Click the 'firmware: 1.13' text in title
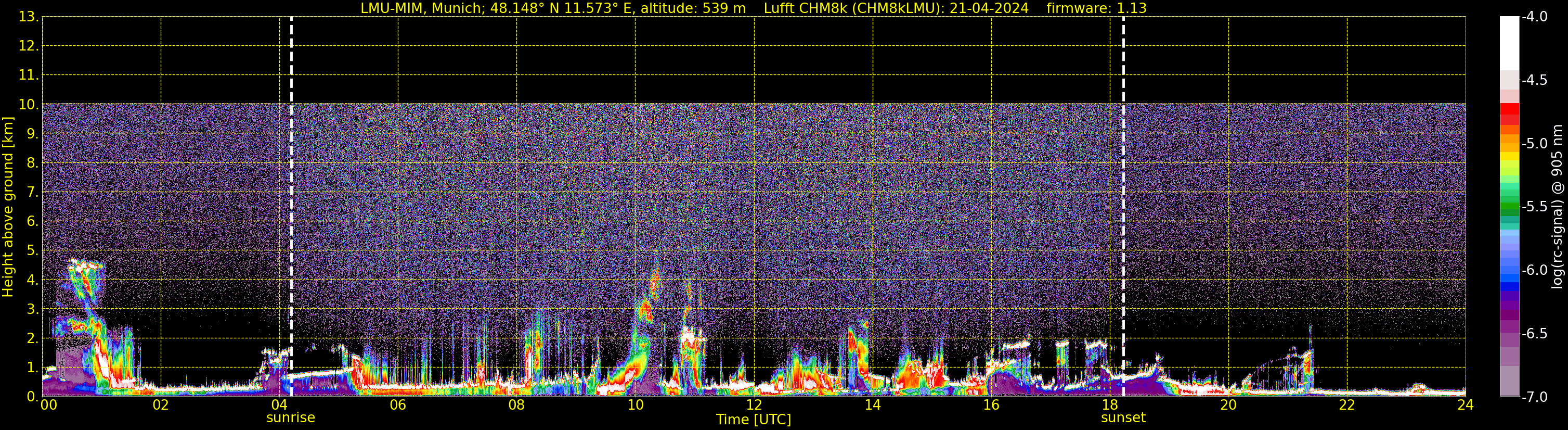 point(1096,8)
